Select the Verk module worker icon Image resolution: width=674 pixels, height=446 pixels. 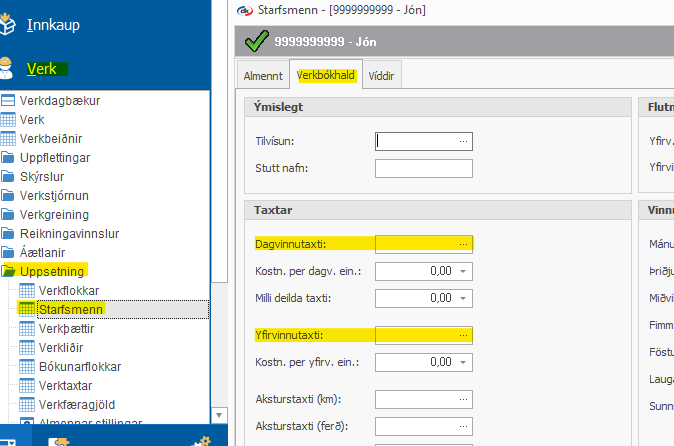tap(8, 69)
